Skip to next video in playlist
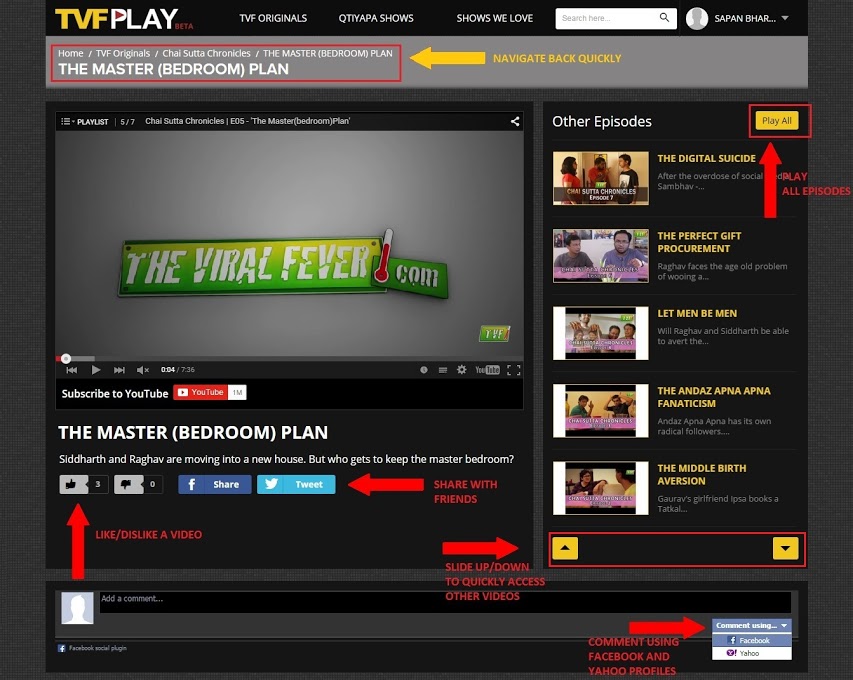This screenshot has width=853, height=680. [x=119, y=370]
